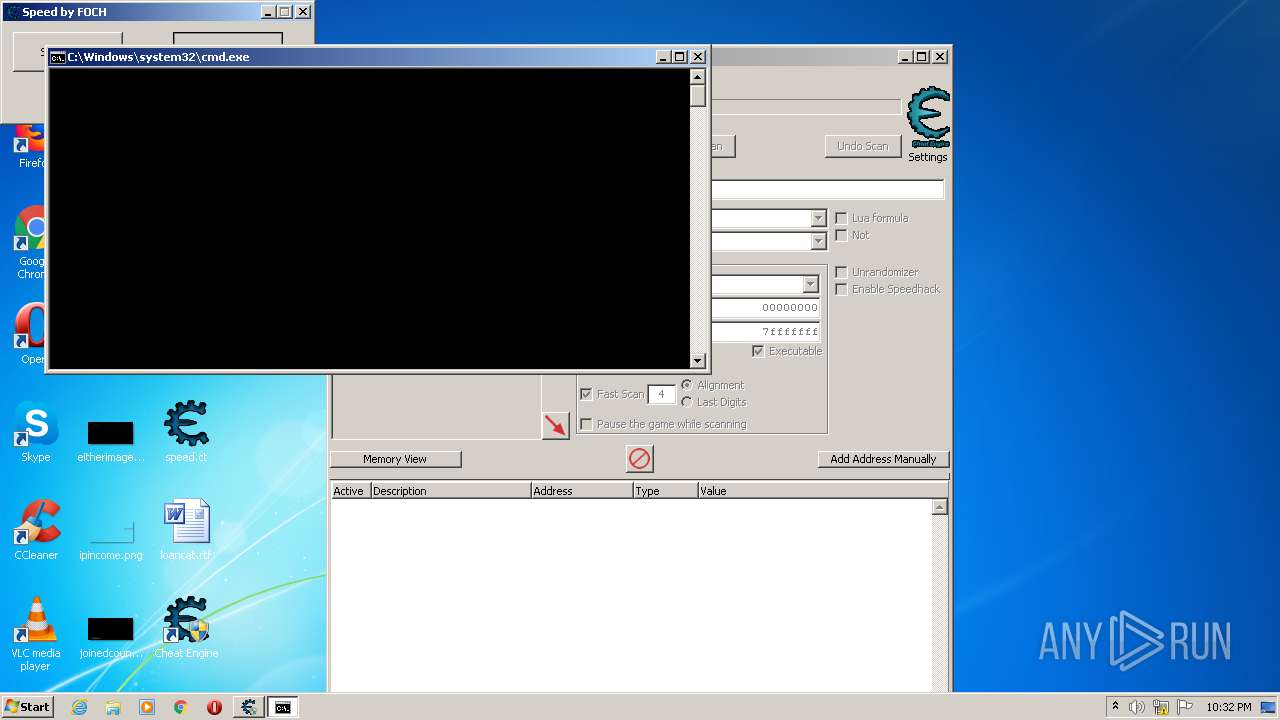Image resolution: width=1280 pixels, height=720 pixels.
Task: Click the stop address field 7fffffff
Action: (766, 331)
